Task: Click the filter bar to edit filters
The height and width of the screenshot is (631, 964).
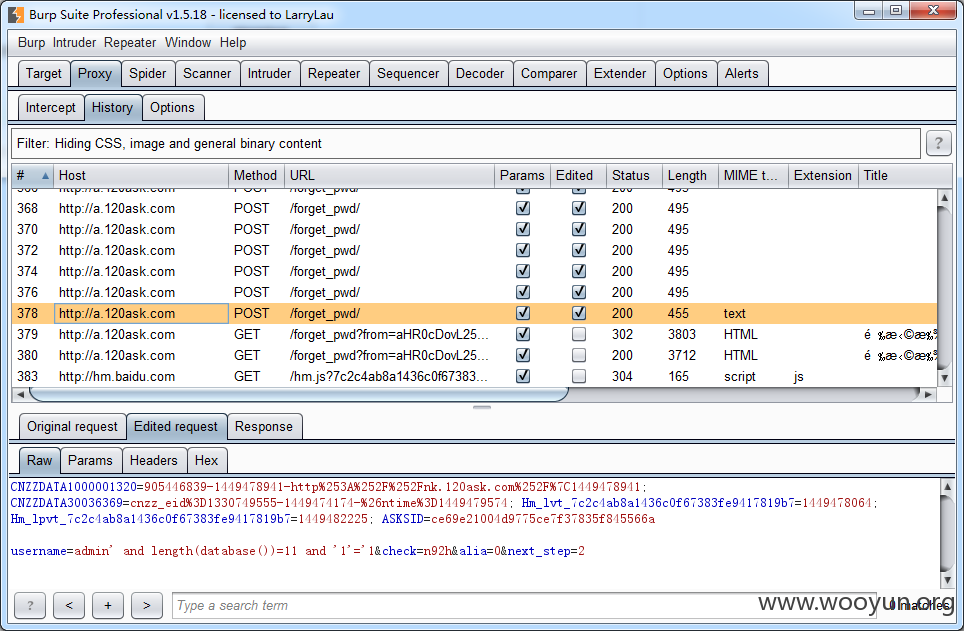Action: 465,143
